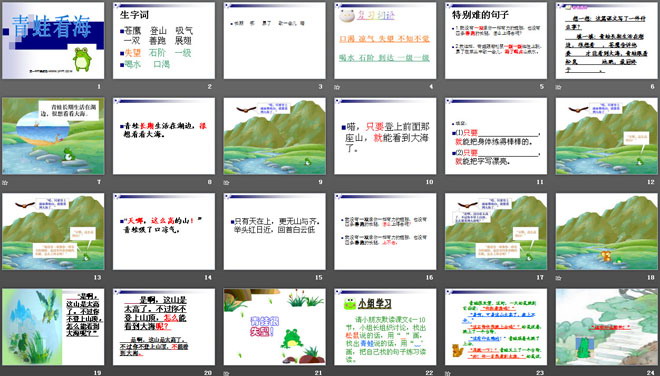The width and height of the screenshot is (660, 376).
Task: Click animation star icon under slide 6
Action: [x=558, y=87]
